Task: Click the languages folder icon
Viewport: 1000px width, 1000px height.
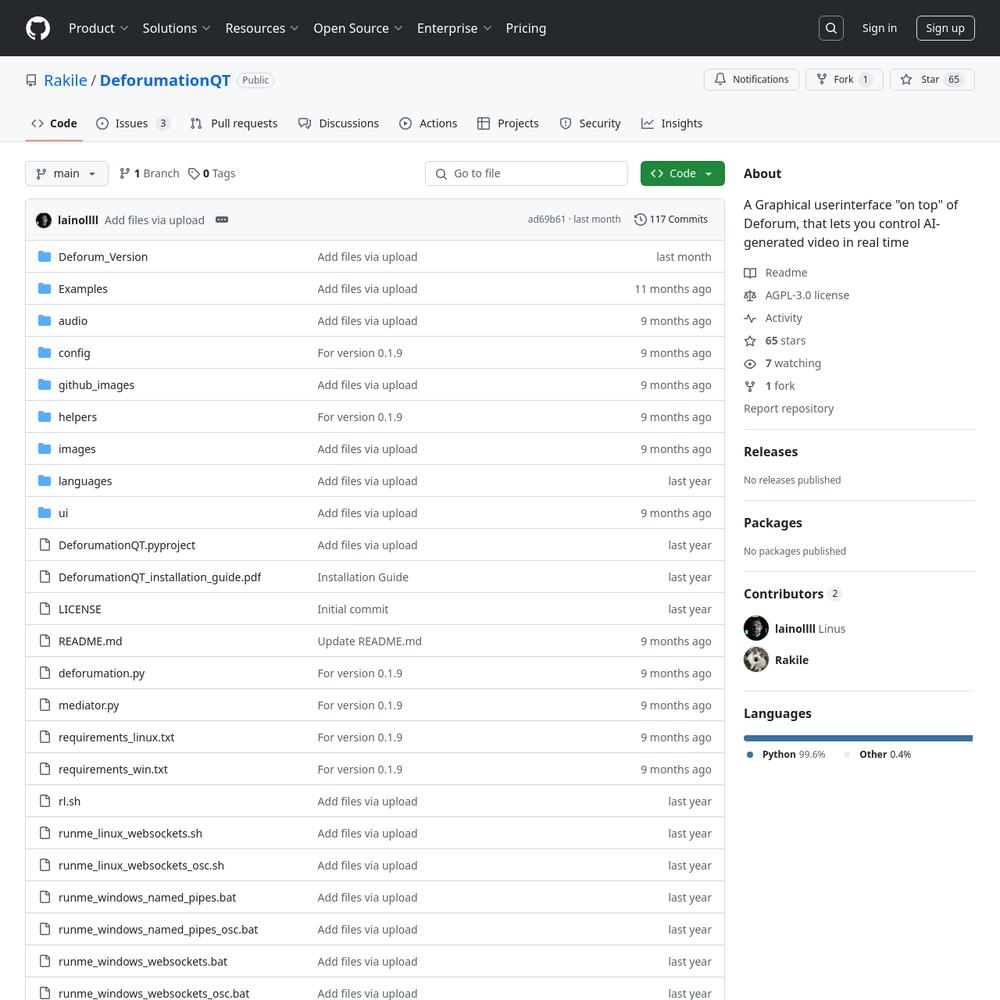Action: [44, 480]
